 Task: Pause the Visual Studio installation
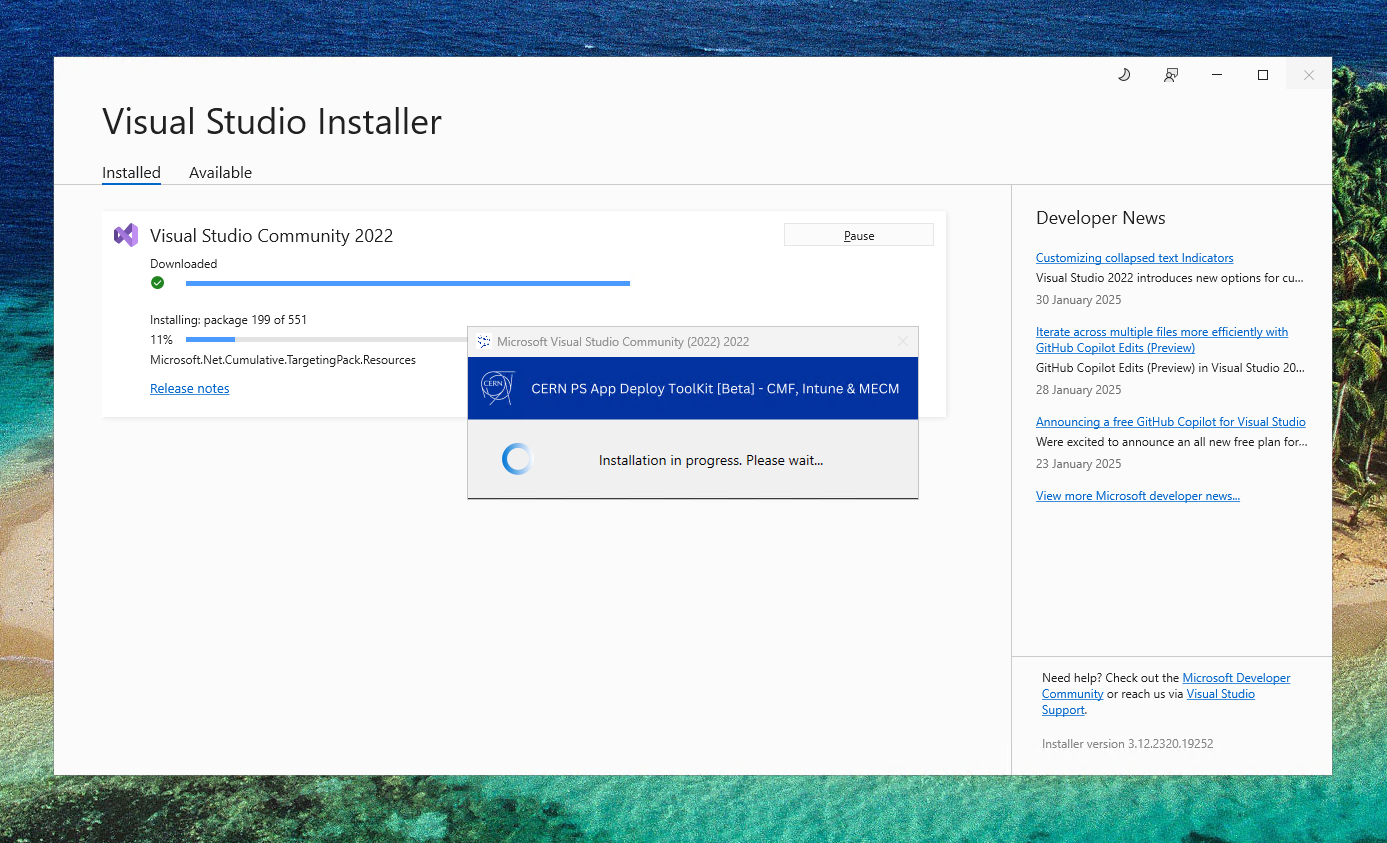858,236
